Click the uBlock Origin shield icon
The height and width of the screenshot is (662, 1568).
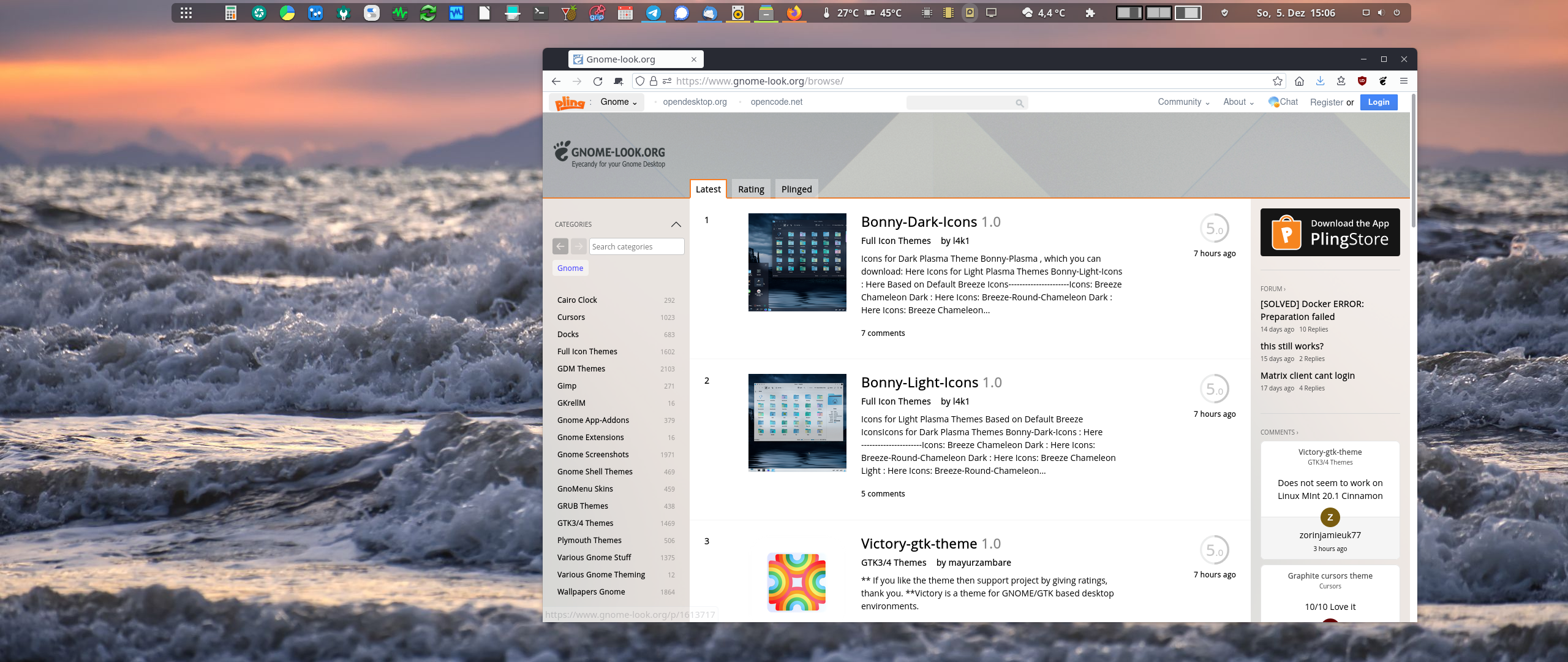click(x=1362, y=81)
